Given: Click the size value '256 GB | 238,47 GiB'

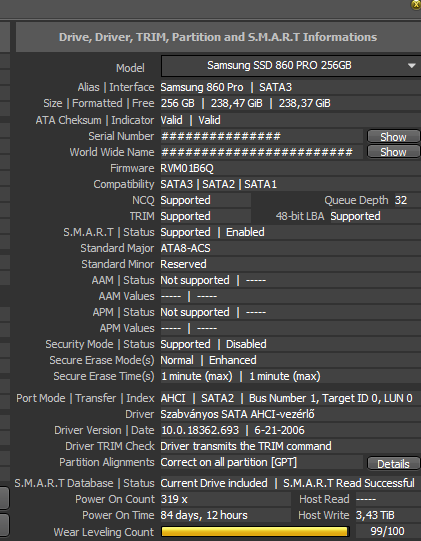Looking at the screenshot, I should coord(211,103).
